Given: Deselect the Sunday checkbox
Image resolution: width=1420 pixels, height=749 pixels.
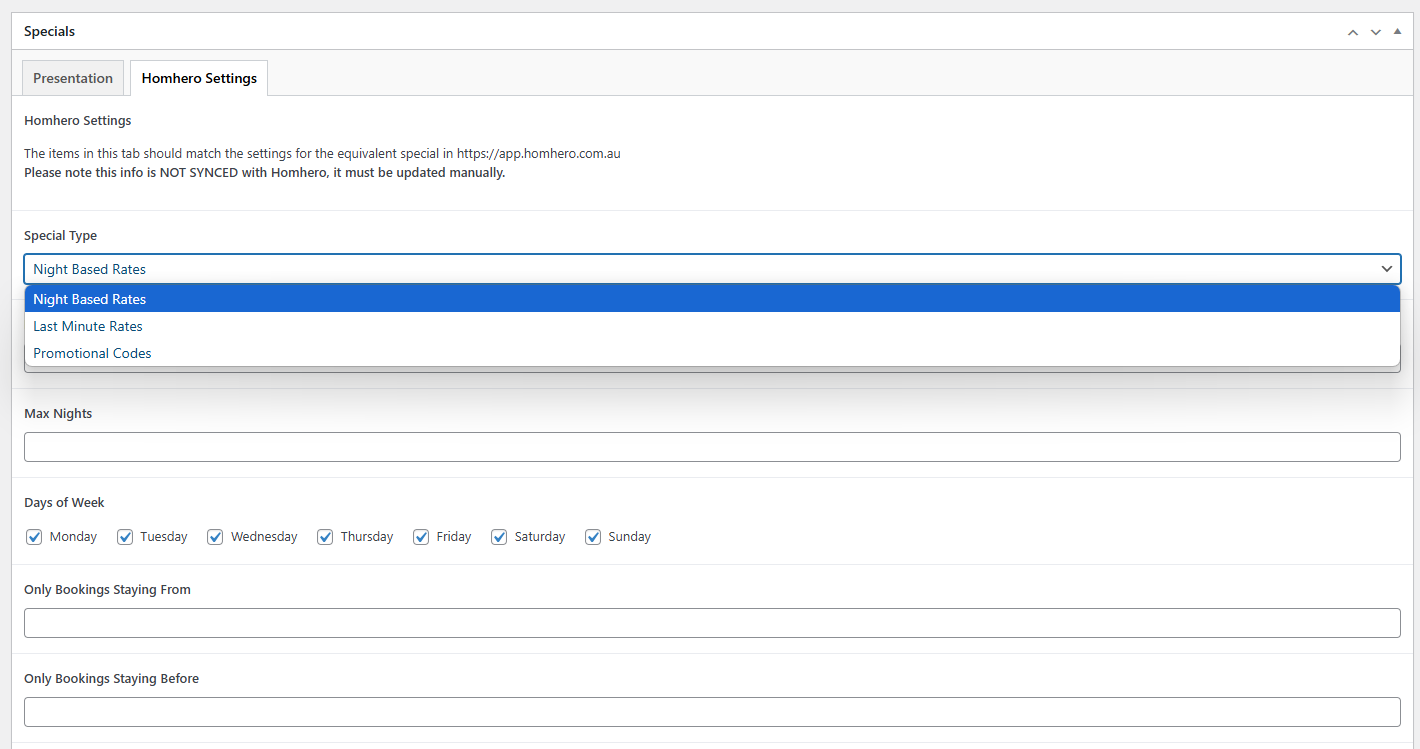Looking at the screenshot, I should [593, 537].
